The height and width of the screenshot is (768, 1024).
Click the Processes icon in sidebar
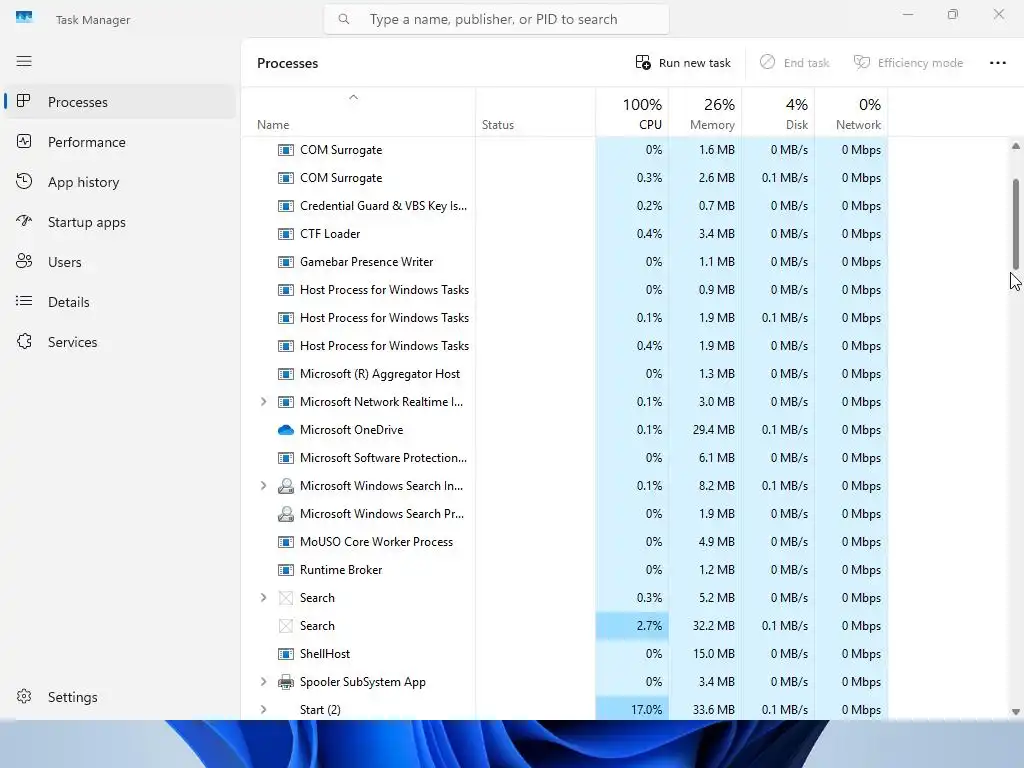[x=24, y=101]
